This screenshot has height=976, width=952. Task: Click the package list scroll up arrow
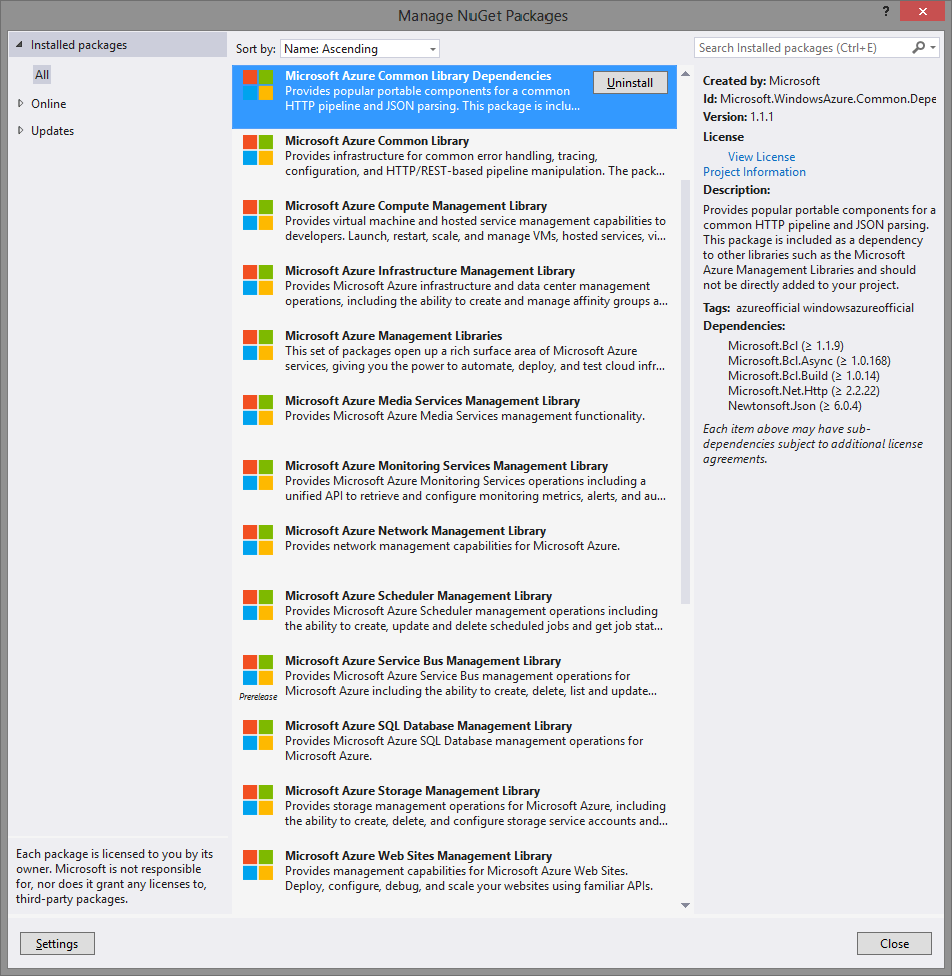click(686, 74)
